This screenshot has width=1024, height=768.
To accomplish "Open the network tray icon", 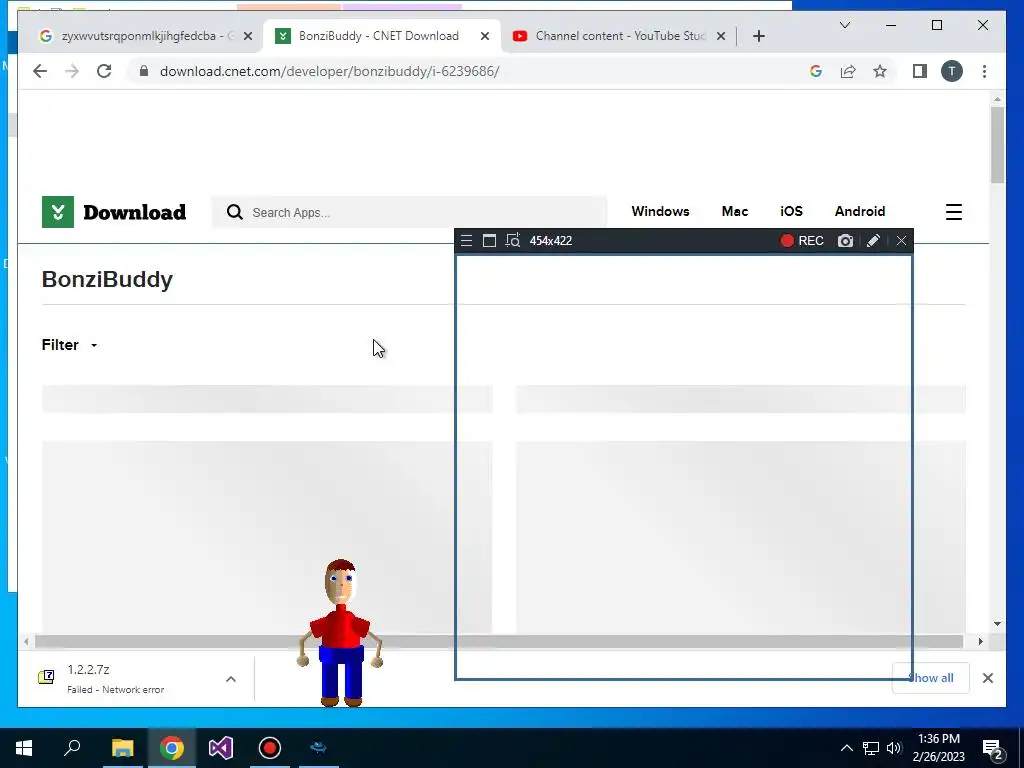I will 871,748.
